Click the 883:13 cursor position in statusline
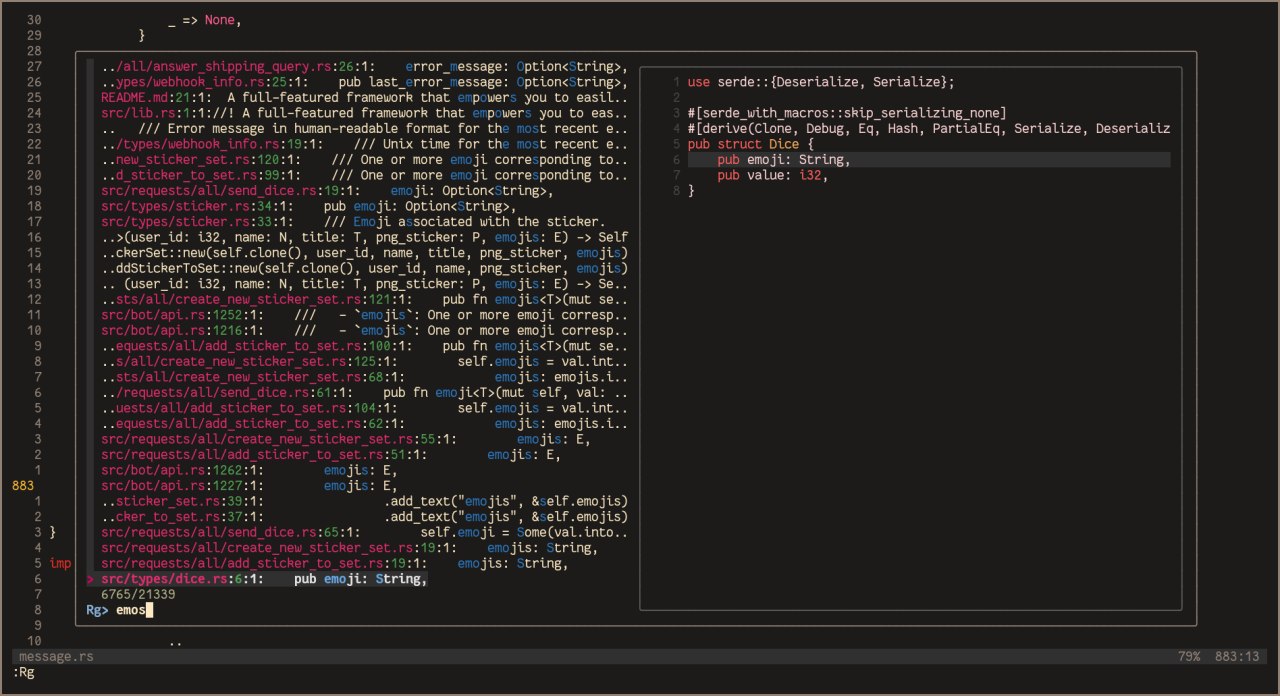1280x696 pixels. point(1237,656)
